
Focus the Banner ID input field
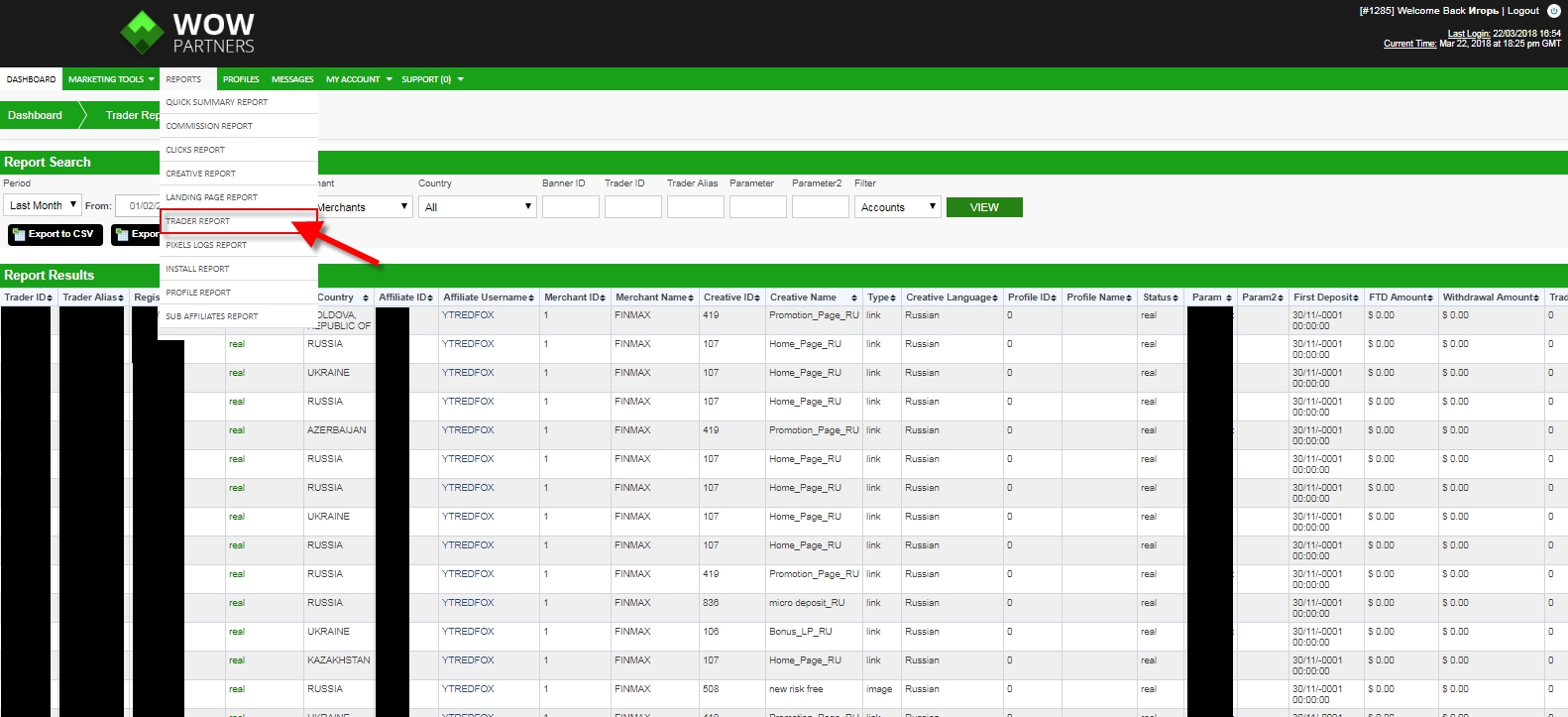coord(570,207)
